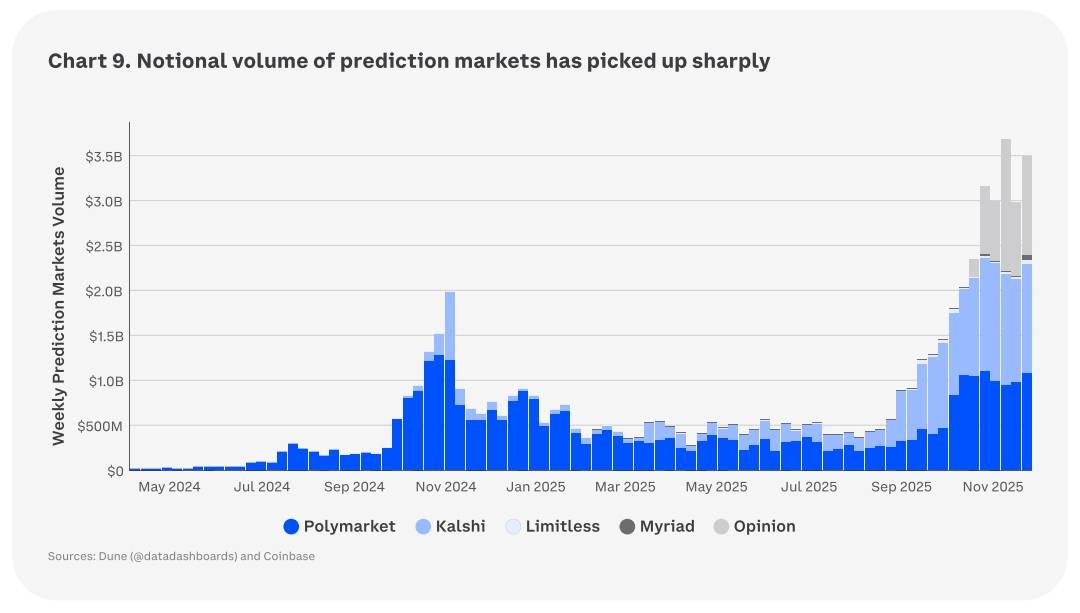Select the May 2024 x-axis label
1080x613 pixels.
click(x=169, y=487)
